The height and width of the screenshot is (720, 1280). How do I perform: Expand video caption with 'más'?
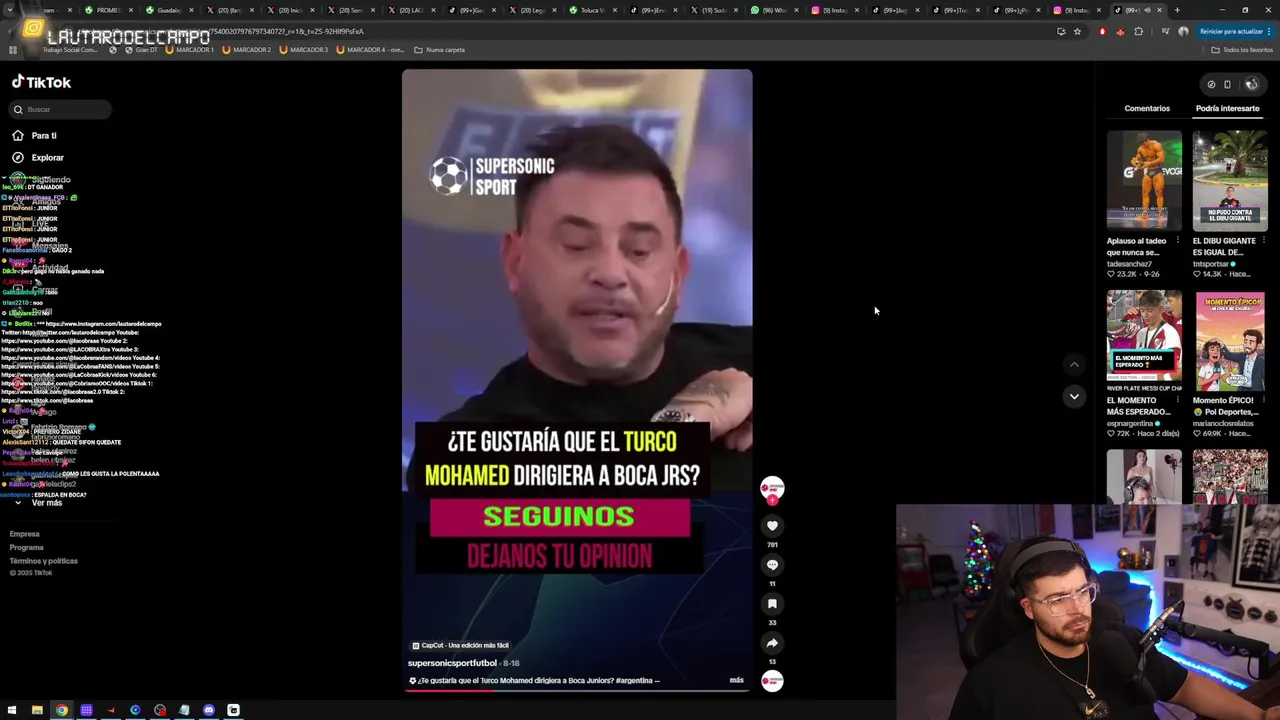click(x=737, y=680)
